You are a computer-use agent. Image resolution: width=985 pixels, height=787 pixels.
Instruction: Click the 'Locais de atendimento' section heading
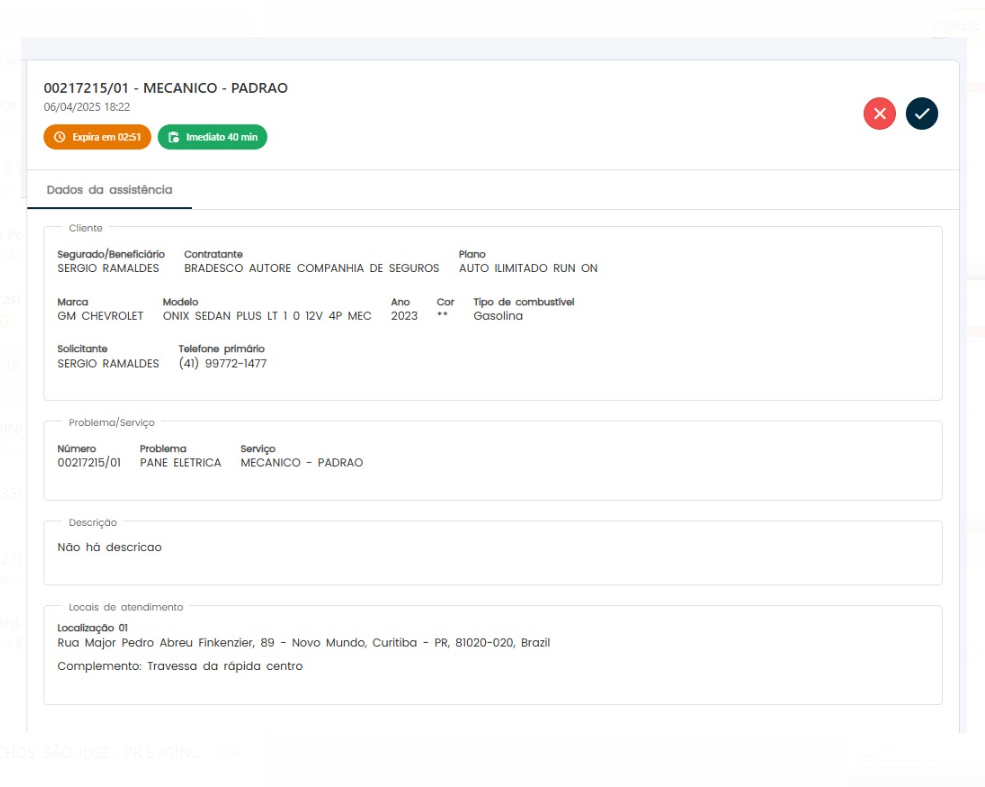pos(126,607)
